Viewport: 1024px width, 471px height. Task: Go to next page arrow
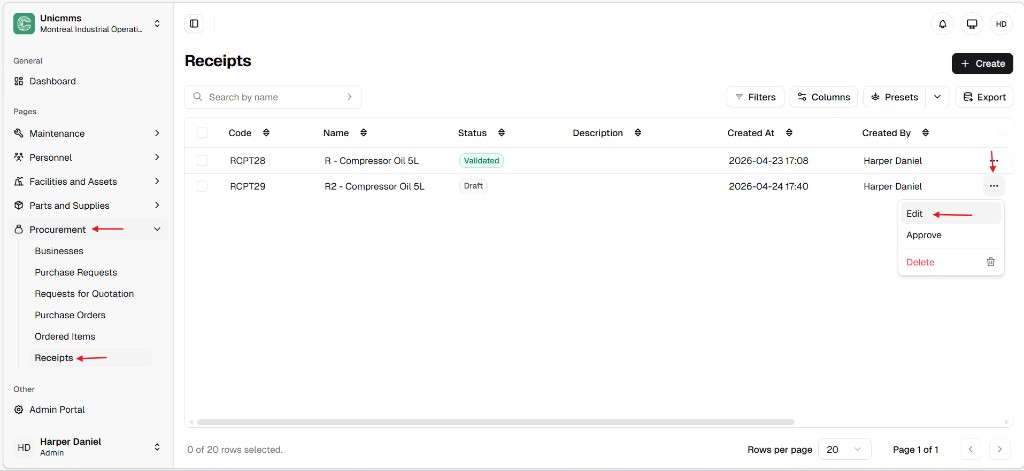999,449
